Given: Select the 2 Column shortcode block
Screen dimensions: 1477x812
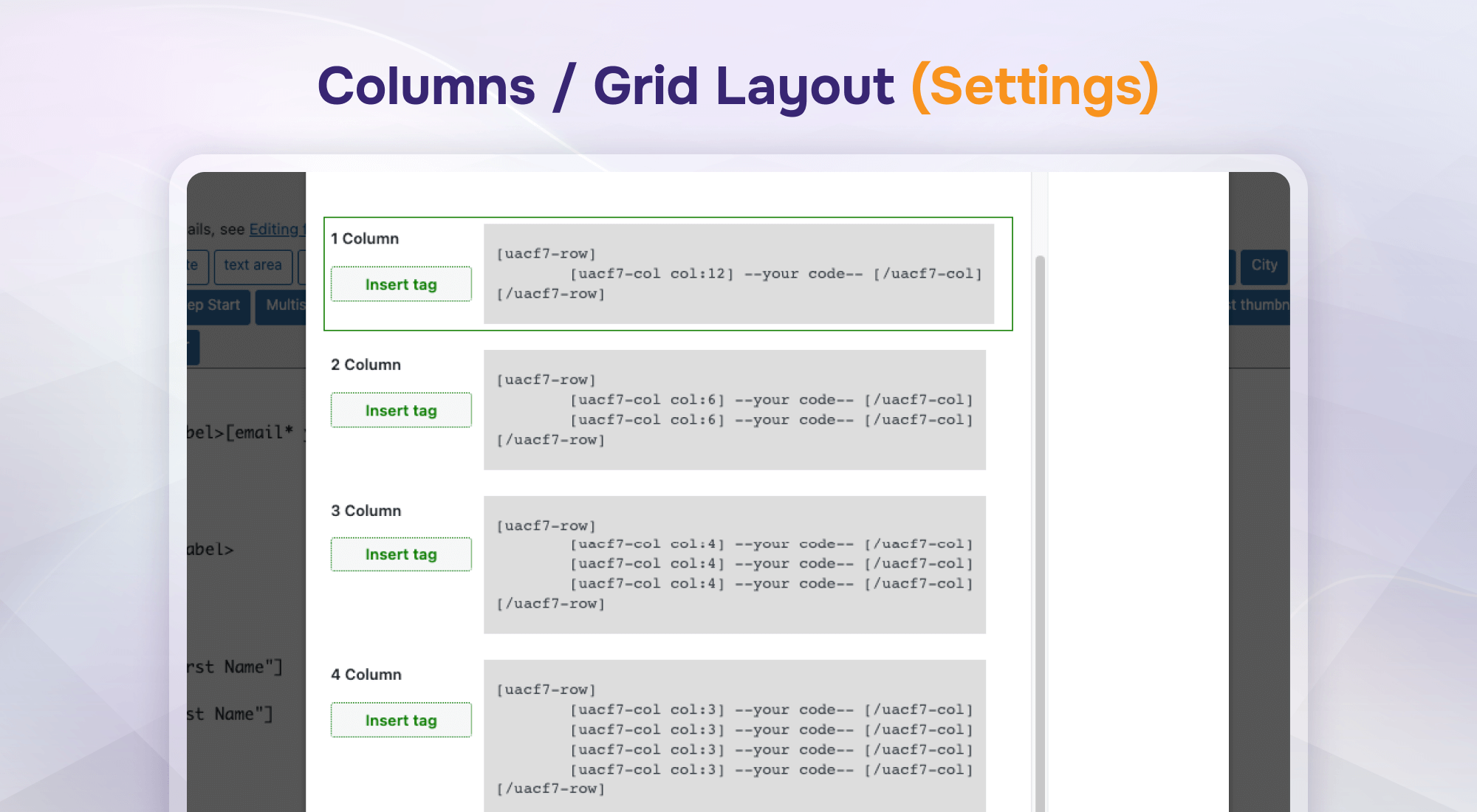Looking at the screenshot, I should (x=735, y=410).
